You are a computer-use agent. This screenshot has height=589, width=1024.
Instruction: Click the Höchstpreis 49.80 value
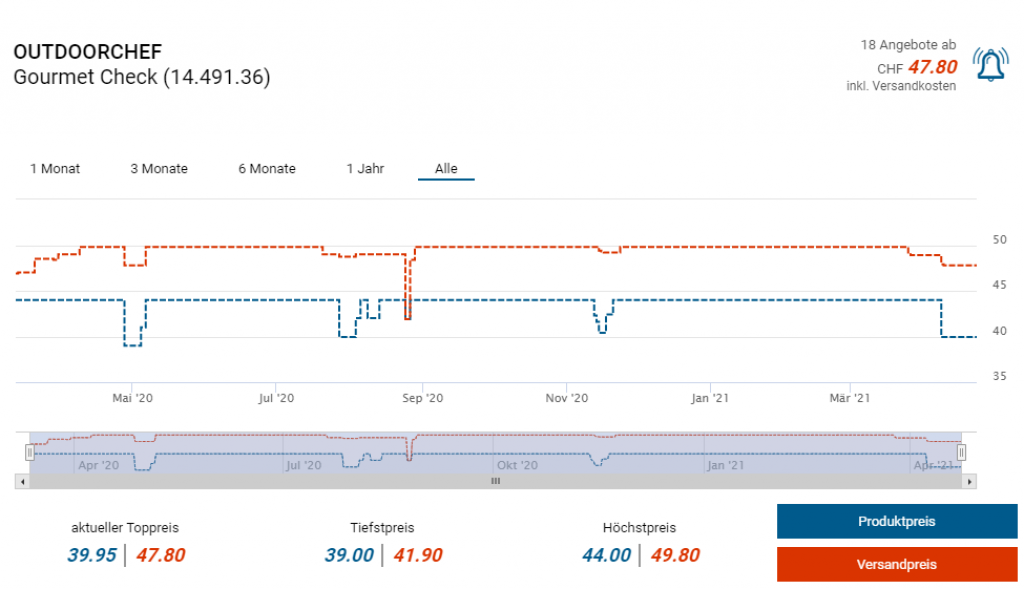(674, 555)
